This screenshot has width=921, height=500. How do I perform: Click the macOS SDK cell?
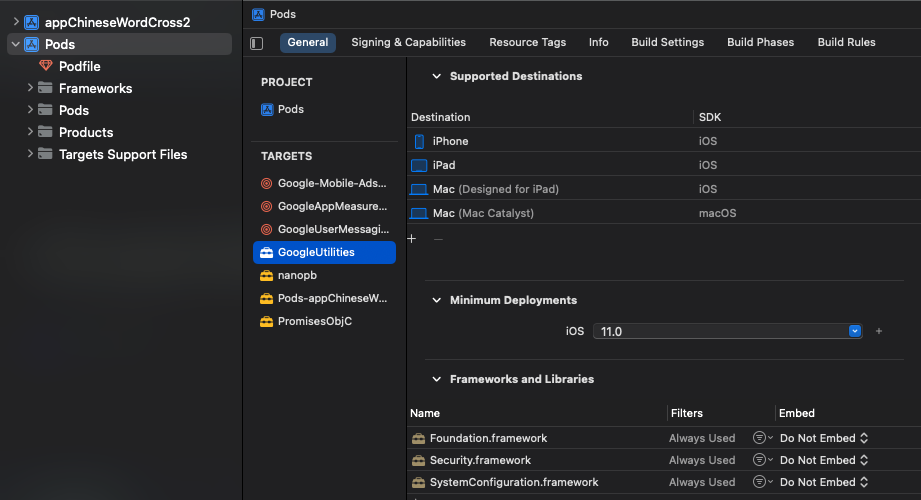(717, 213)
